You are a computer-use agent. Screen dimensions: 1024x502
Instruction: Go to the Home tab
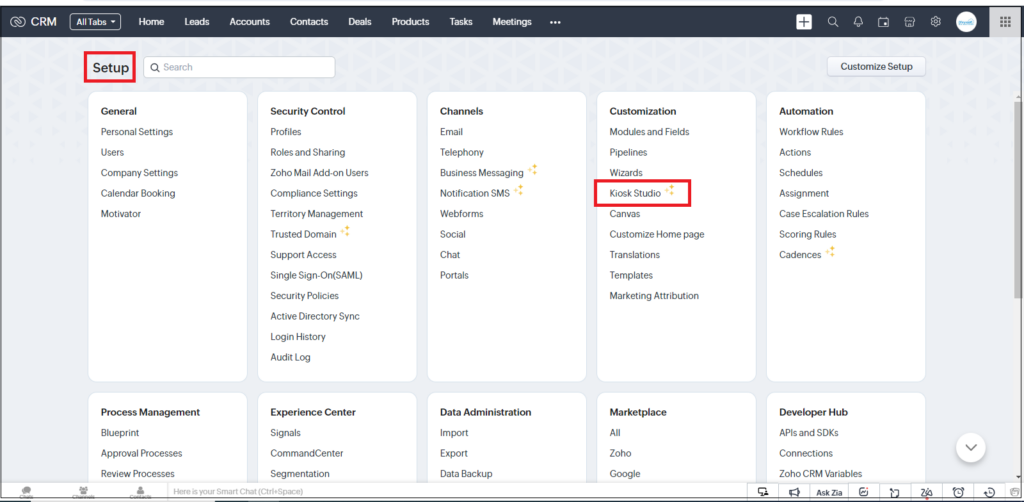tap(151, 22)
